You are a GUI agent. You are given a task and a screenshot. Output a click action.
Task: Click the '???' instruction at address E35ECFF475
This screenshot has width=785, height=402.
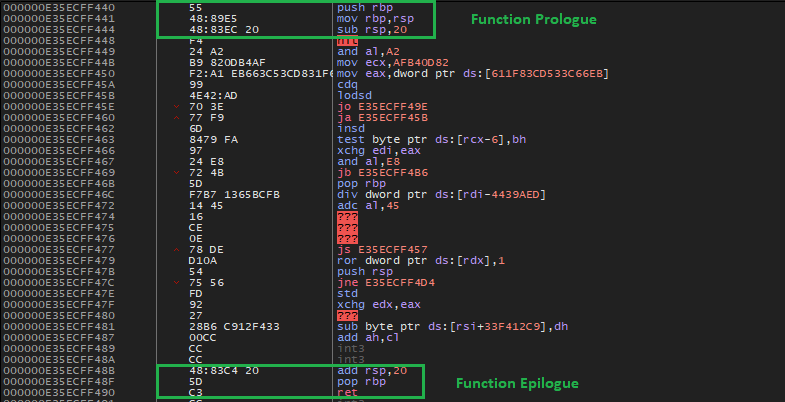pyautogui.click(x=348, y=227)
